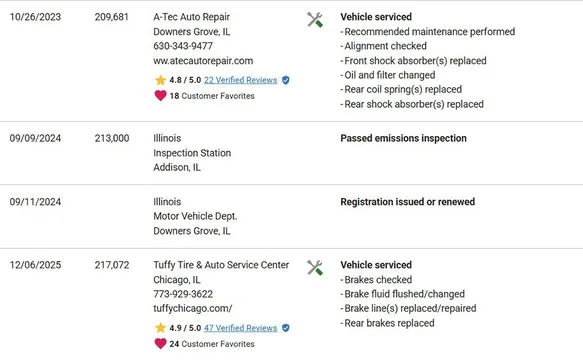Click the Passed emissions inspection entry

point(403,138)
